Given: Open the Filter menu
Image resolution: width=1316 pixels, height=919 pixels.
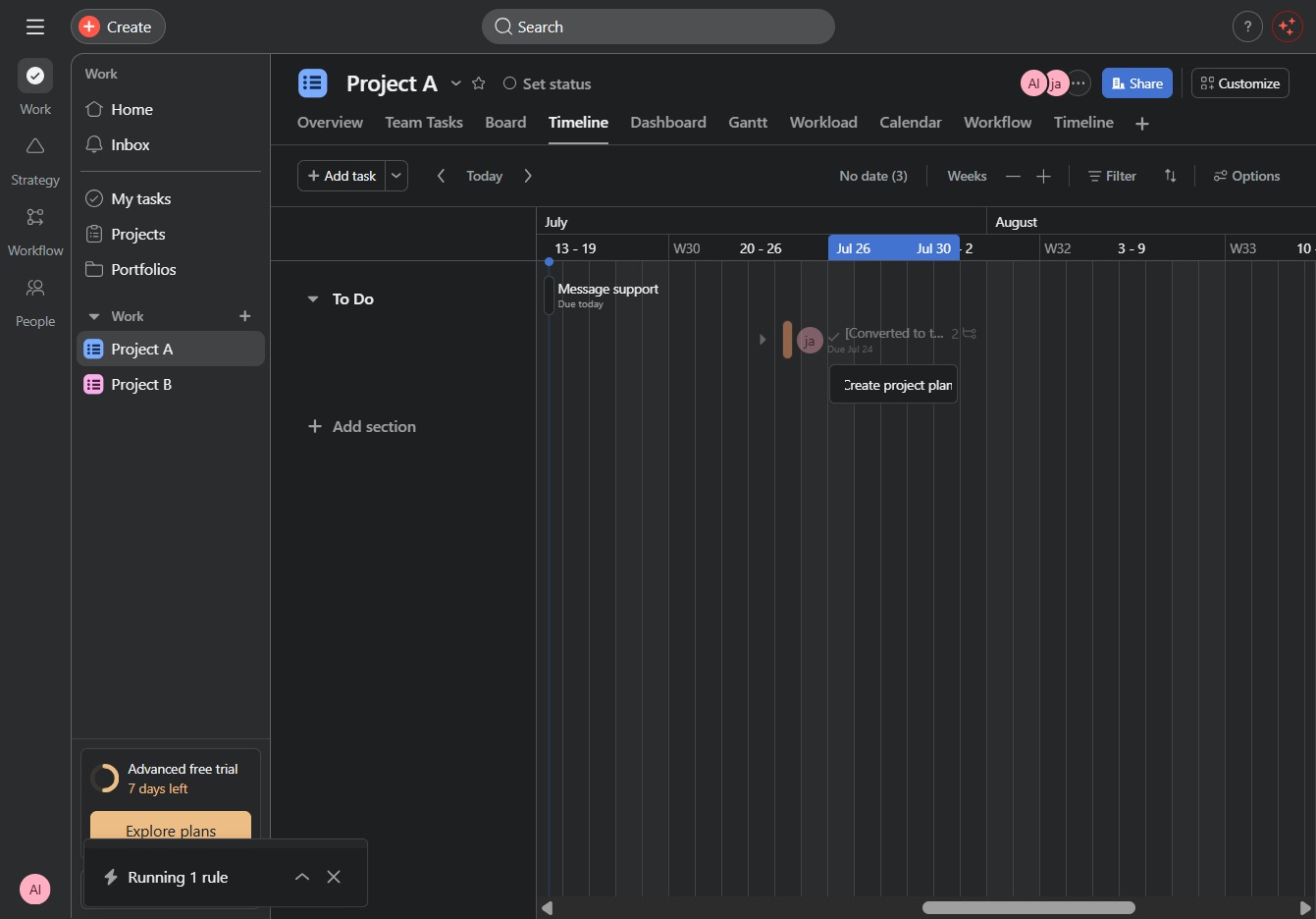Looking at the screenshot, I should click(1112, 176).
